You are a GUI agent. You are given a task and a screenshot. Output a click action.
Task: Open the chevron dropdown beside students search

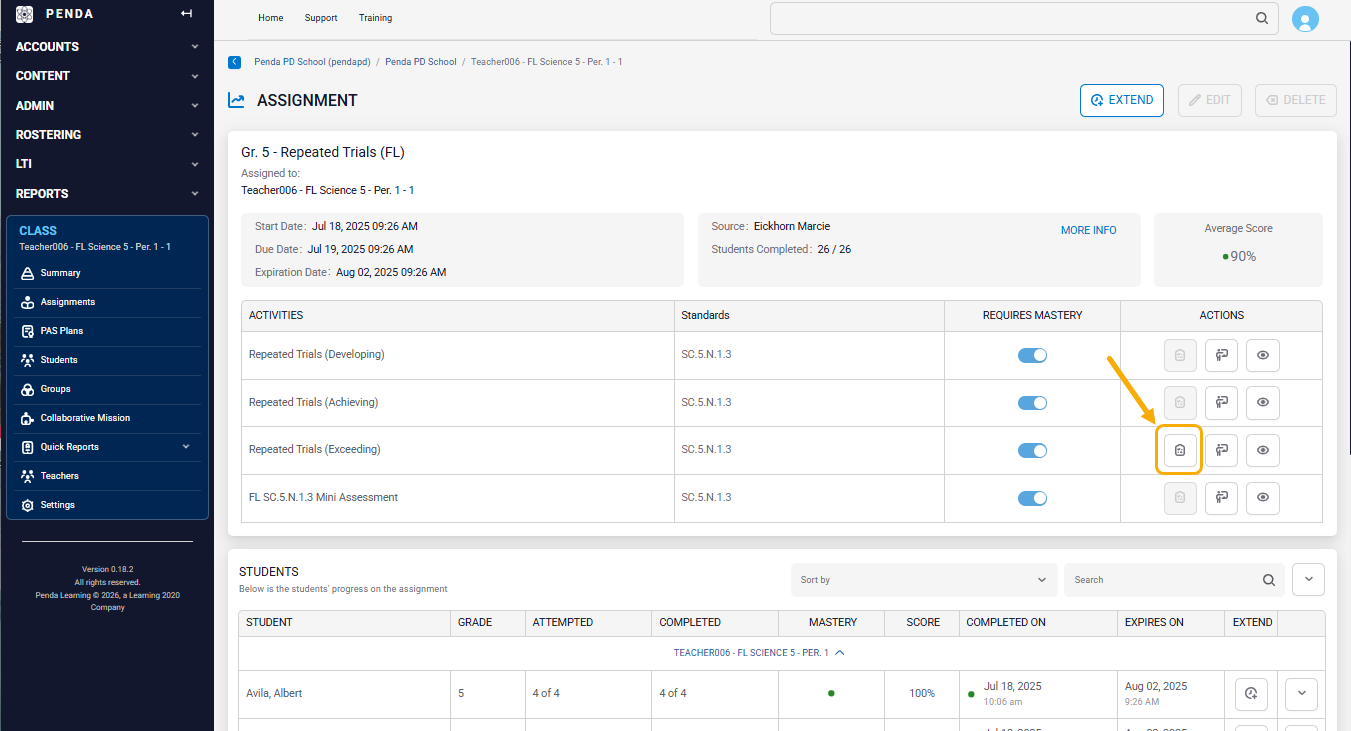[x=1308, y=579]
